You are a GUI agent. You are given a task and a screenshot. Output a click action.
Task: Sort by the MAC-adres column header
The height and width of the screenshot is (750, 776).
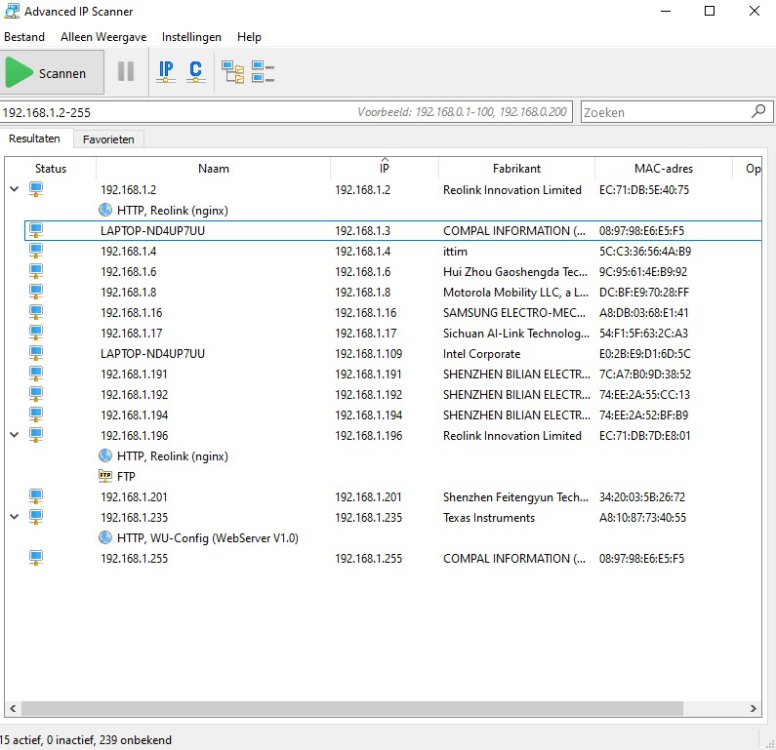point(663,169)
